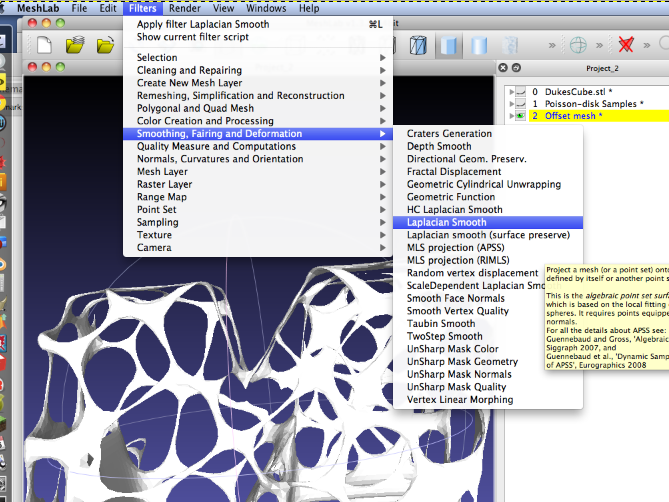Open the Point Set submenu

pos(258,209)
